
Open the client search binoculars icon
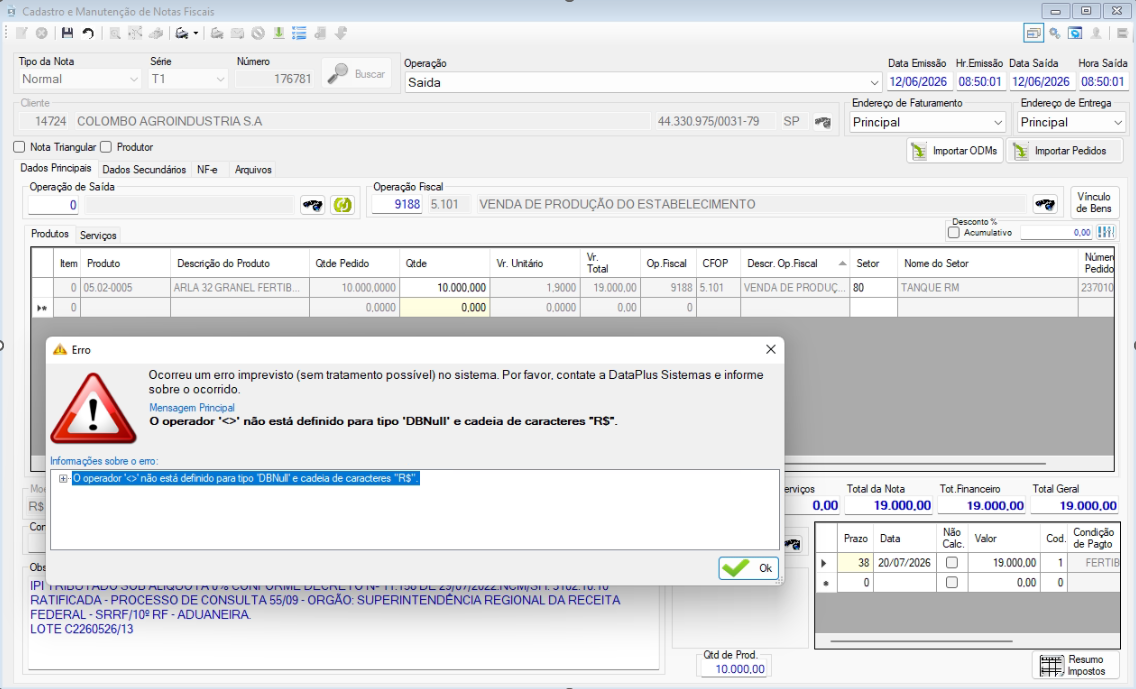(822, 122)
